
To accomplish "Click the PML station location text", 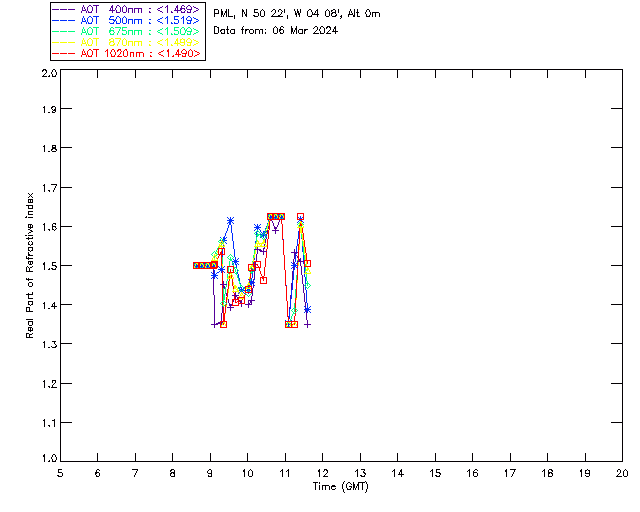I will coord(297,14).
